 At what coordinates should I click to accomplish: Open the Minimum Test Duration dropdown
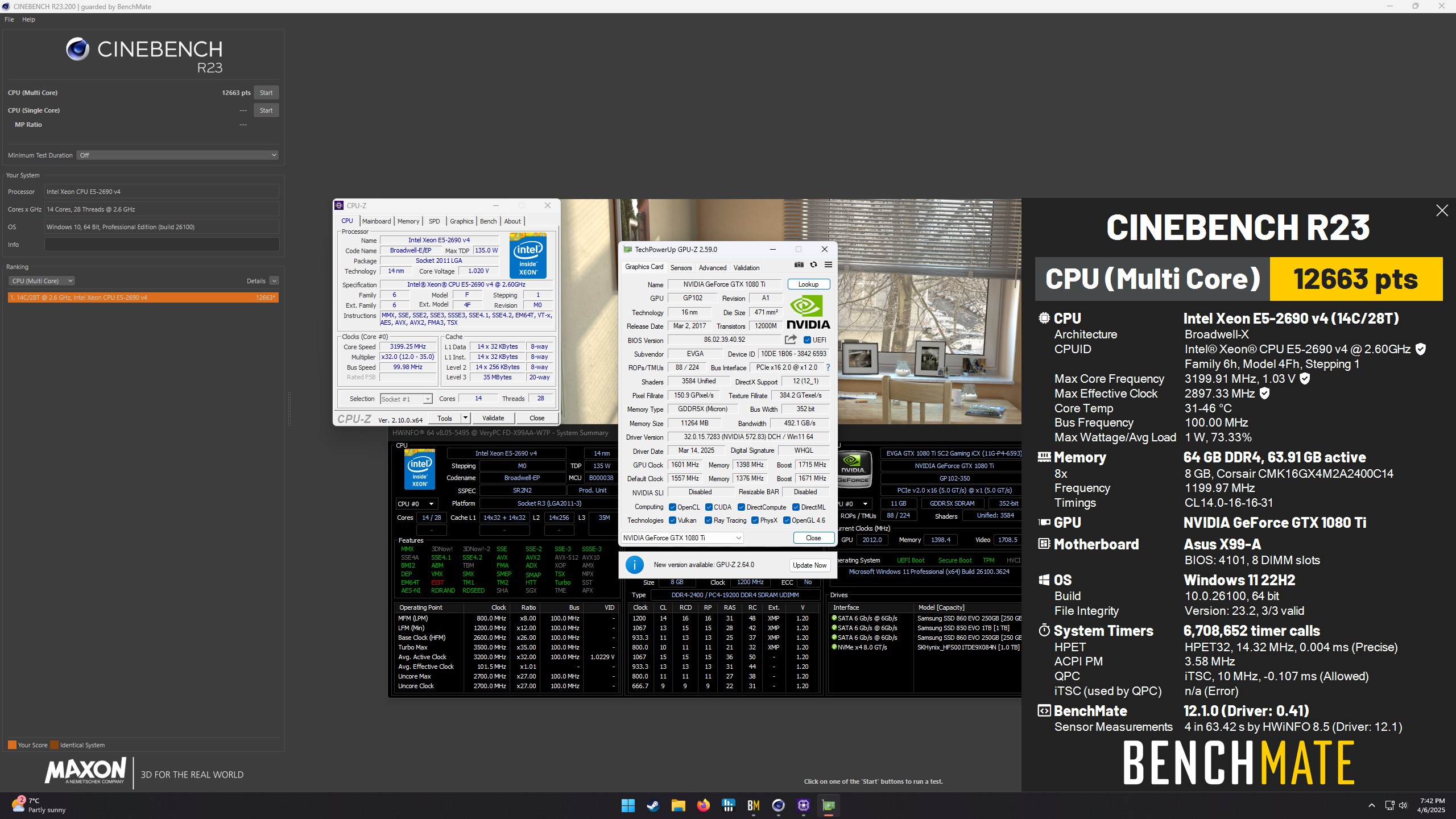pyautogui.click(x=177, y=155)
